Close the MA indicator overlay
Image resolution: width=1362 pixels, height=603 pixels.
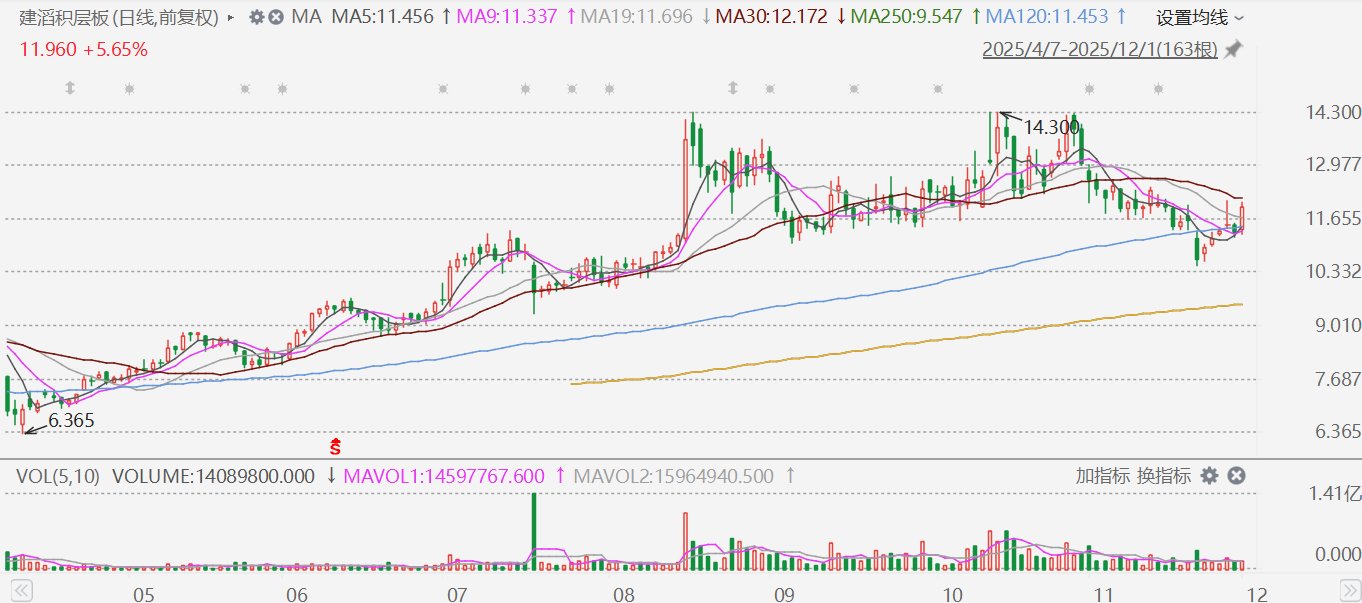click(x=276, y=17)
